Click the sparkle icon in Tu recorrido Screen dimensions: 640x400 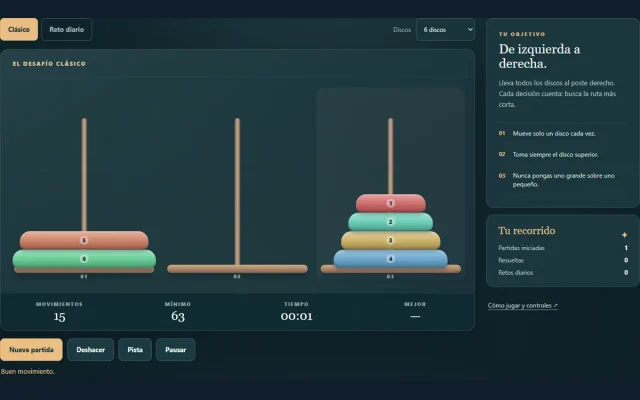[x=624, y=235]
